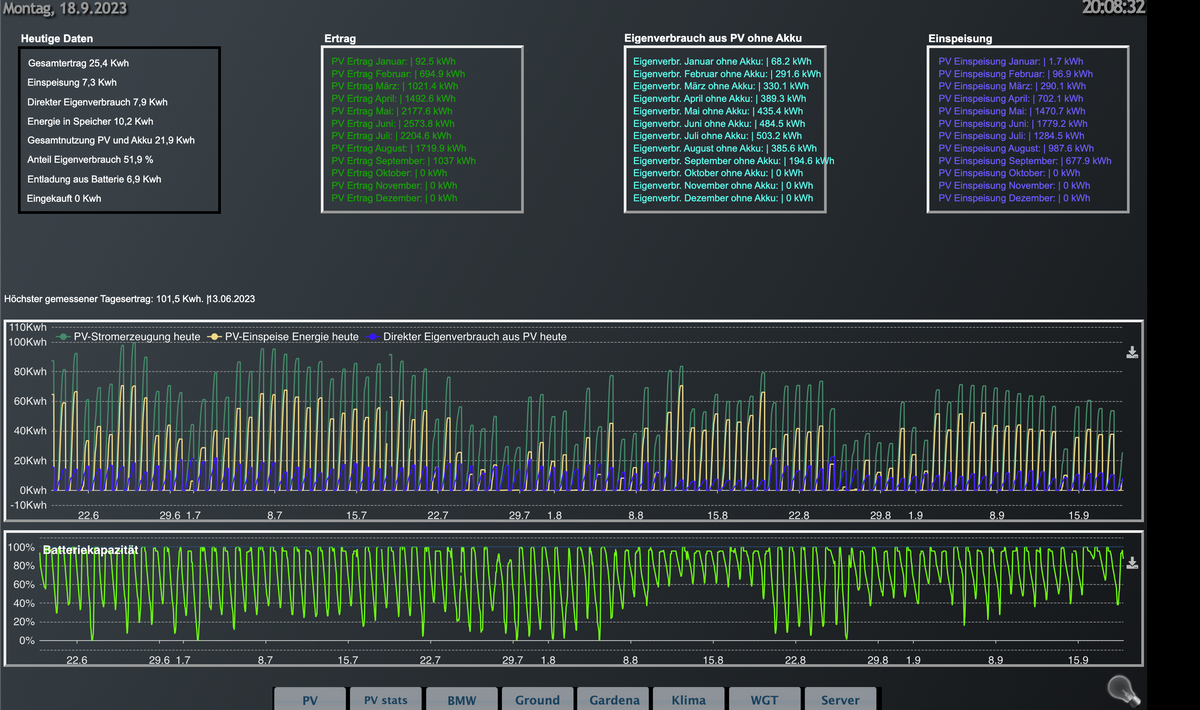Go to the Ground tab
Screen dimensions: 1200x710
point(537,700)
